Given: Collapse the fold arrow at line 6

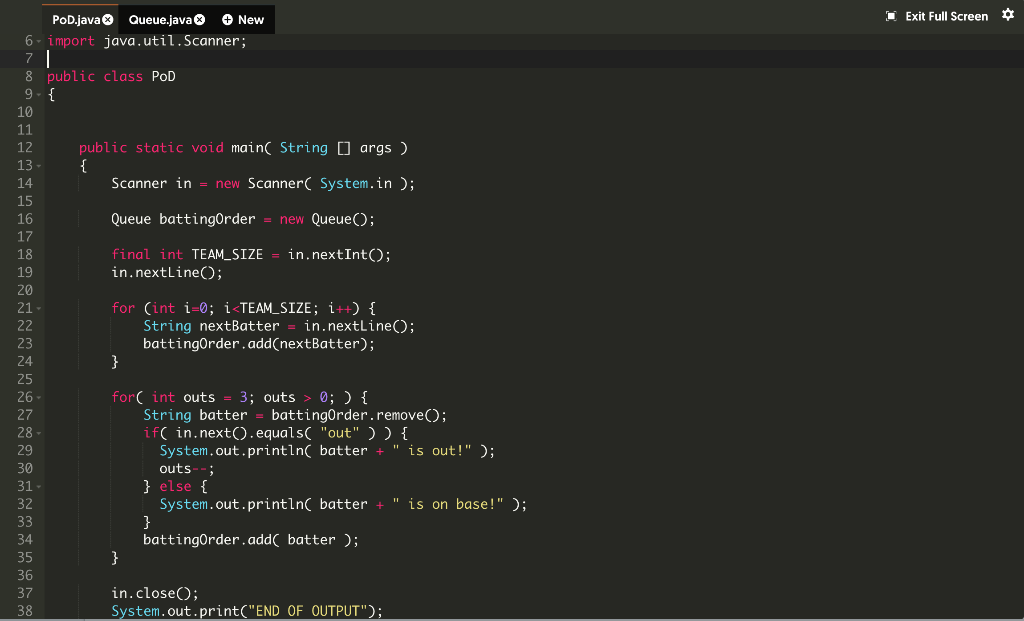Looking at the screenshot, I should (x=39, y=41).
